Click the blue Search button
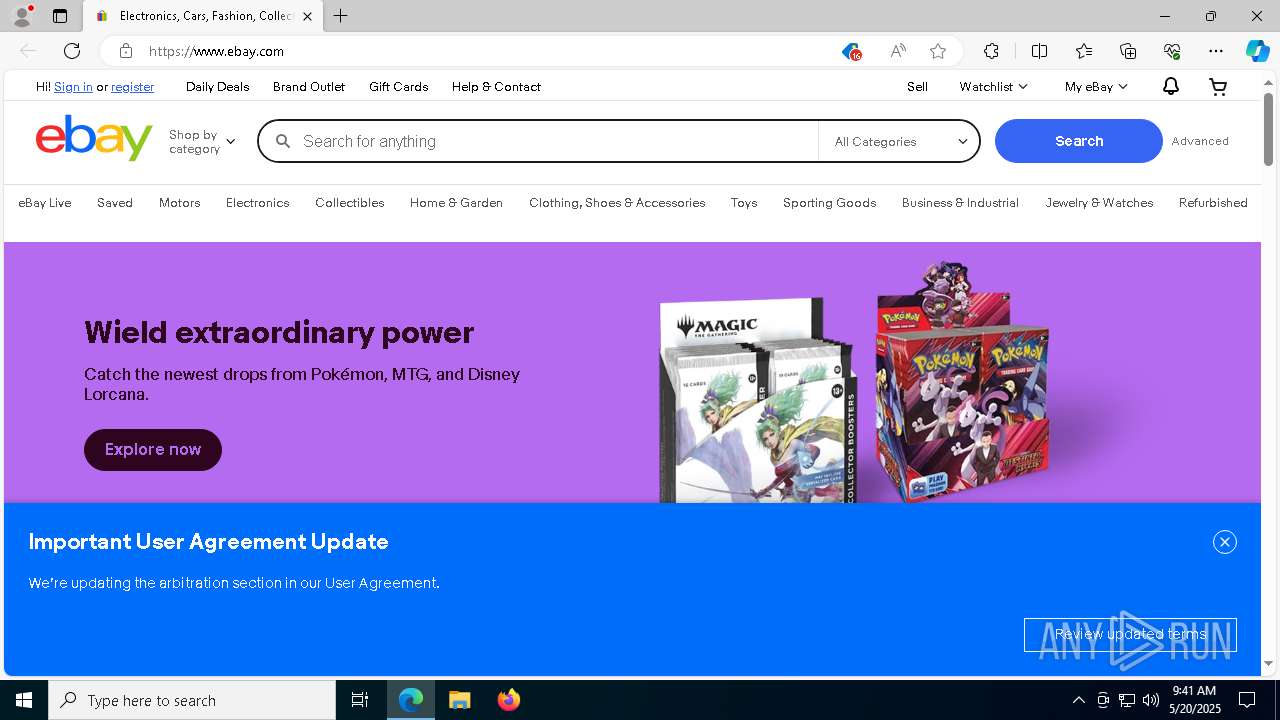Screen dimensions: 1280x720 (x=1079, y=141)
